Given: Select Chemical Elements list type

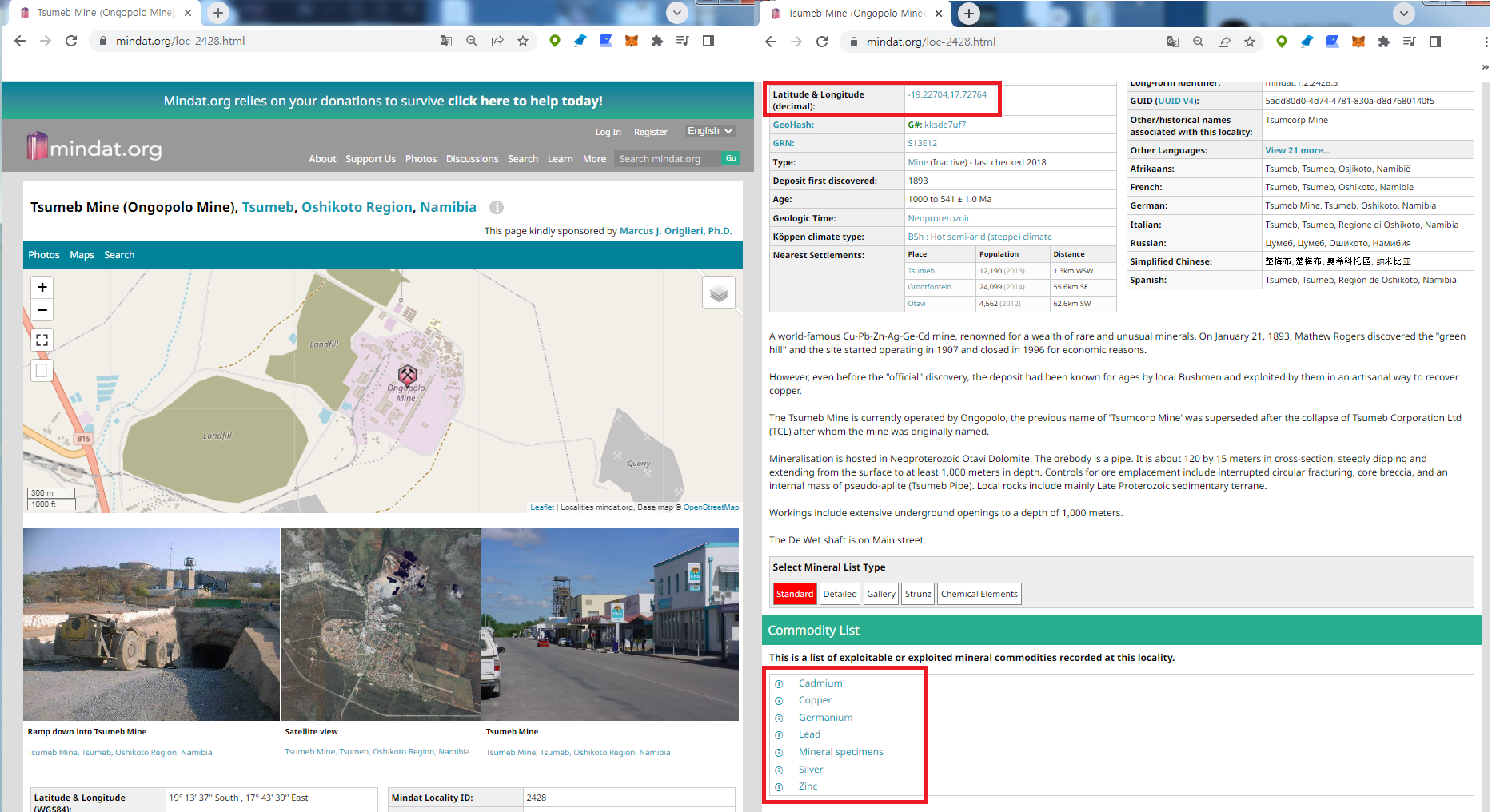Looking at the screenshot, I should pyautogui.click(x=979, y=594).
